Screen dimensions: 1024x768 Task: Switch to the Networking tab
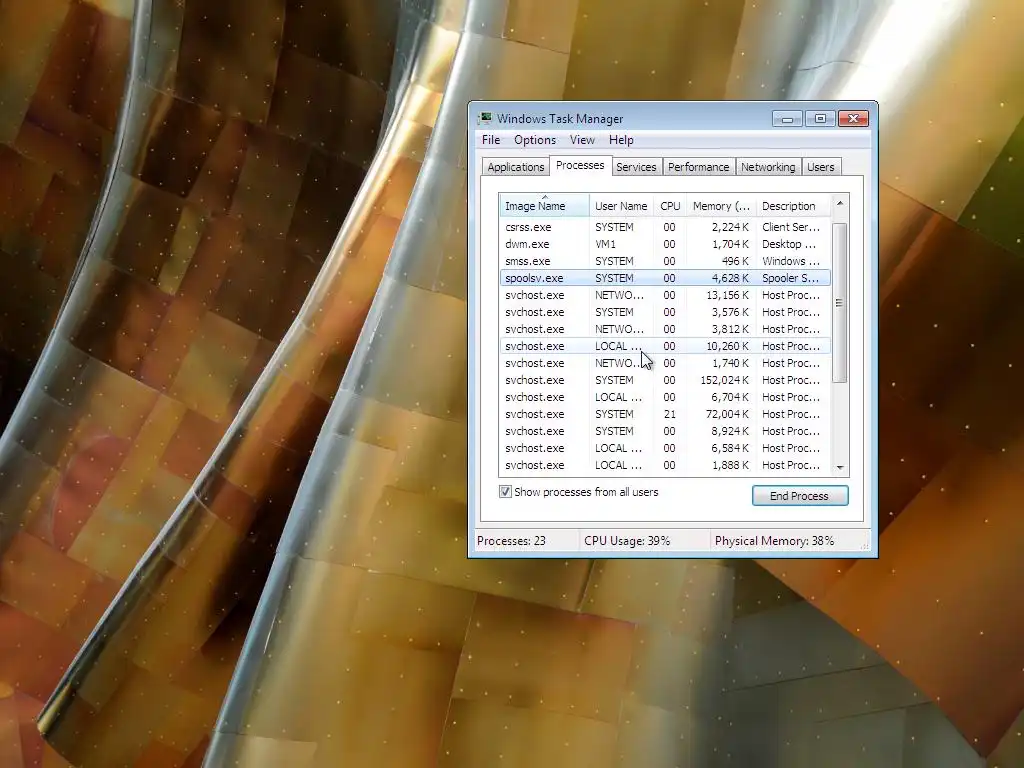[x=768, y=167]
